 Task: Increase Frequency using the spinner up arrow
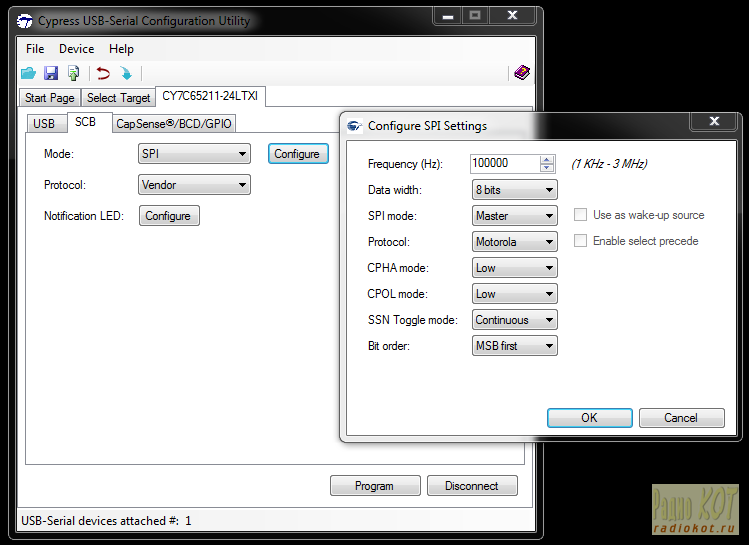click(x=547, y=160)
